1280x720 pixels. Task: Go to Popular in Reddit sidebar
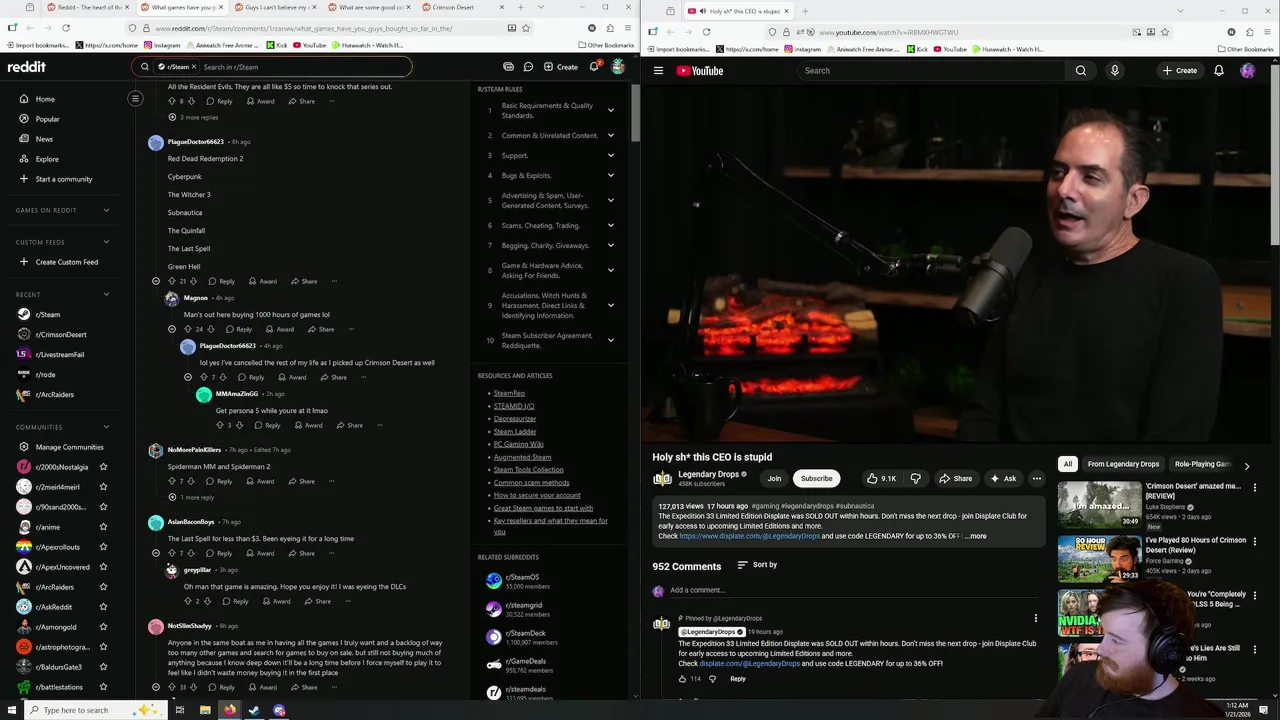coord(47,119)
